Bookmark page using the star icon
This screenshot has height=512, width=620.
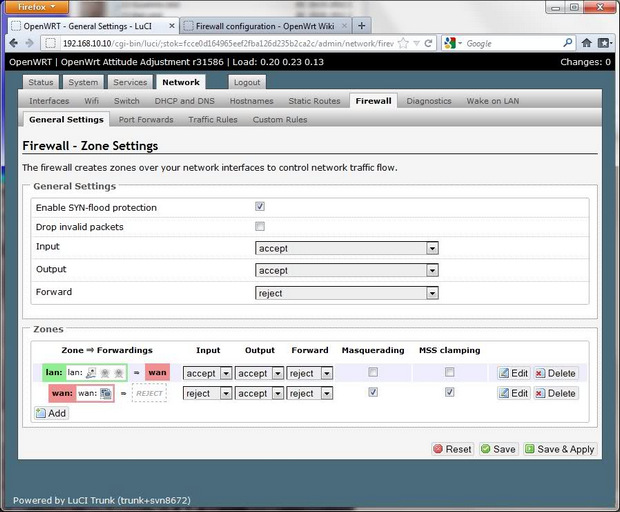[x=403, y=43]
